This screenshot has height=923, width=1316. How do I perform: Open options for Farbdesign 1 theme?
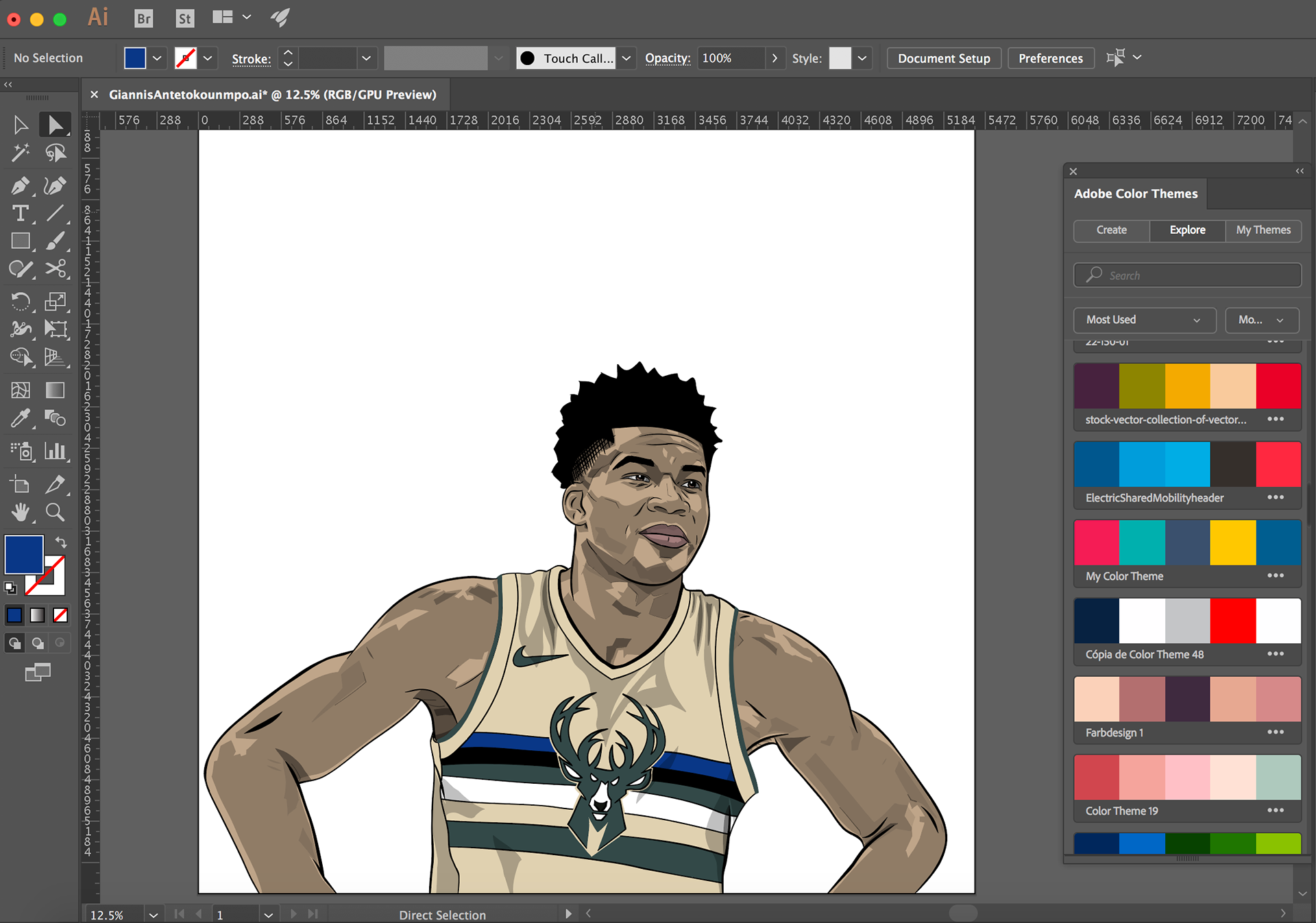pyautogui.click(x=1275, y=732)
